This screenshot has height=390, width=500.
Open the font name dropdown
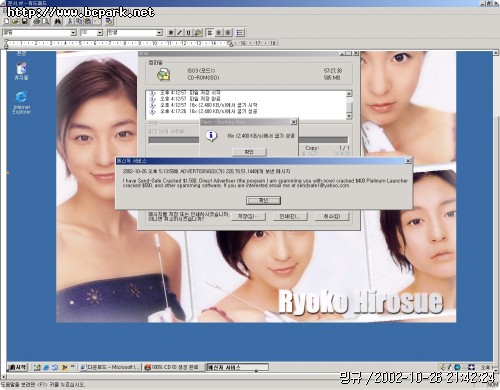pos(73,33)
